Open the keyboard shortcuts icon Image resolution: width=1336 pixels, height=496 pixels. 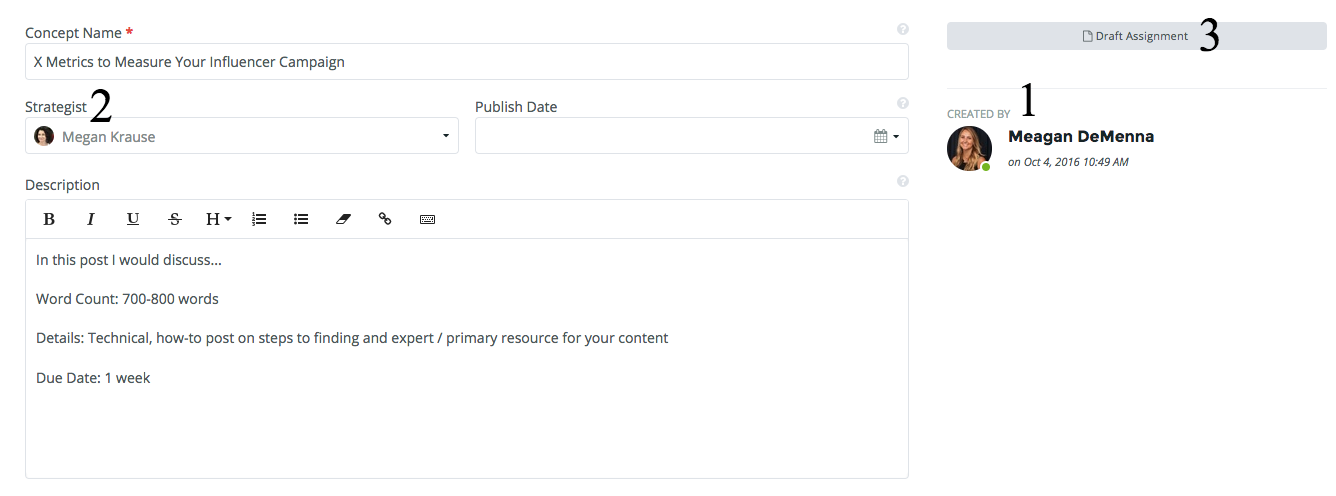click(427, 219)
